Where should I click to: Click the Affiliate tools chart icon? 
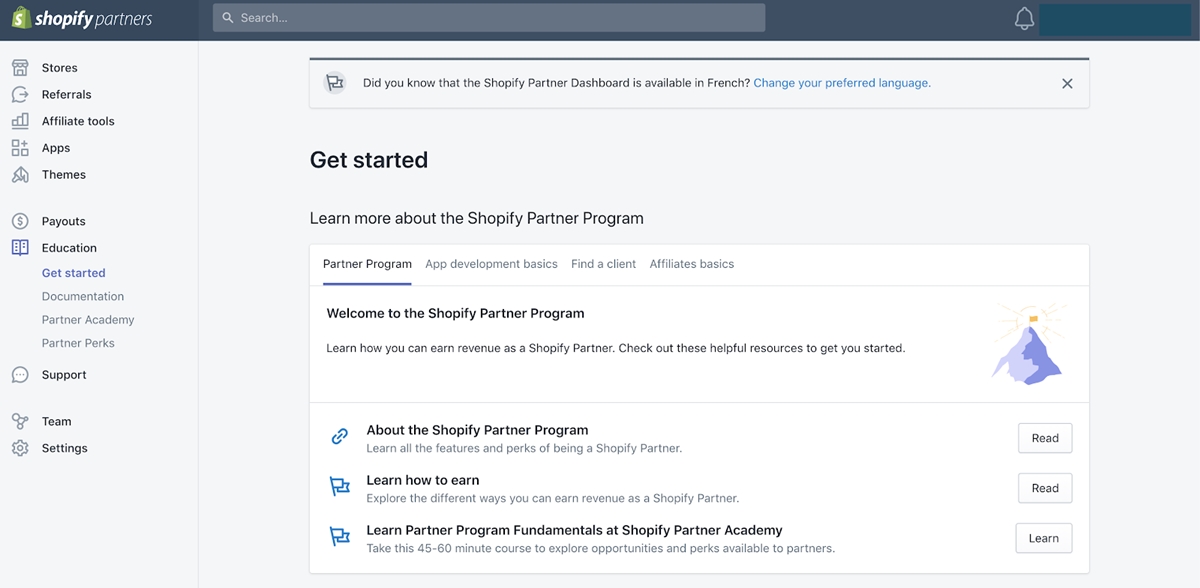pos(20,121)
